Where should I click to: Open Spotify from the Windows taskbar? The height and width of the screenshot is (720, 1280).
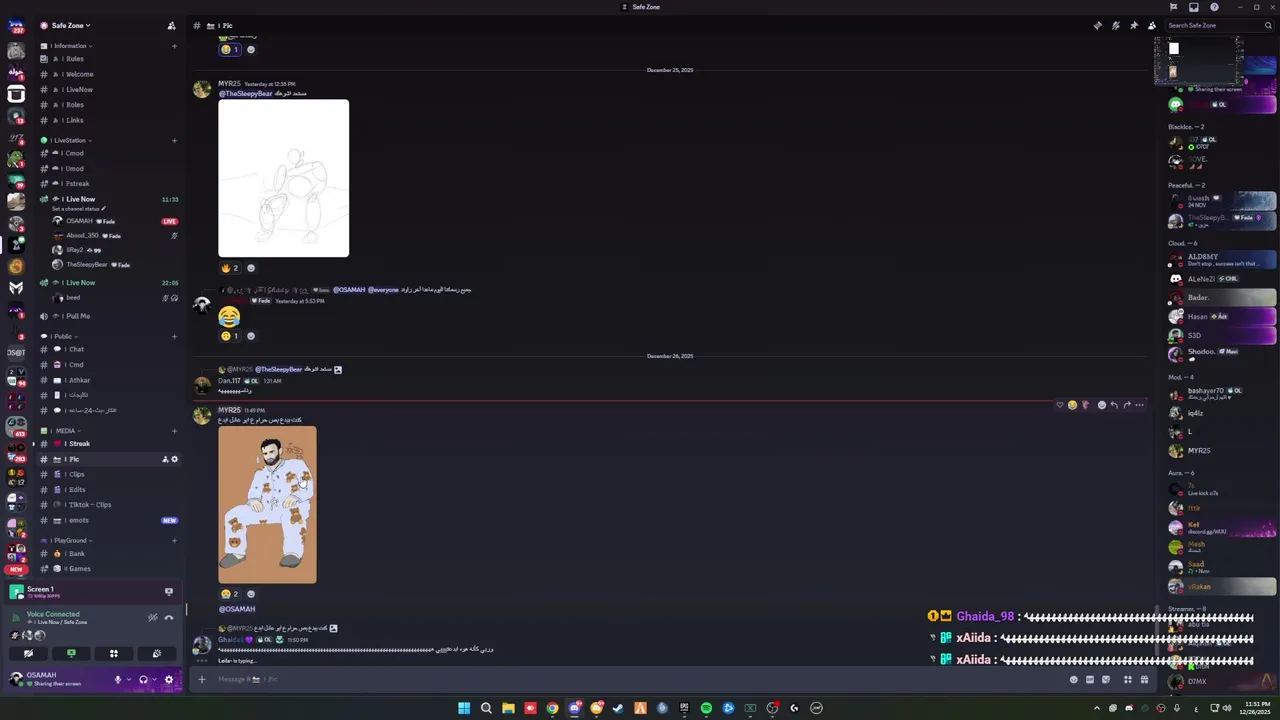point(706,708)
